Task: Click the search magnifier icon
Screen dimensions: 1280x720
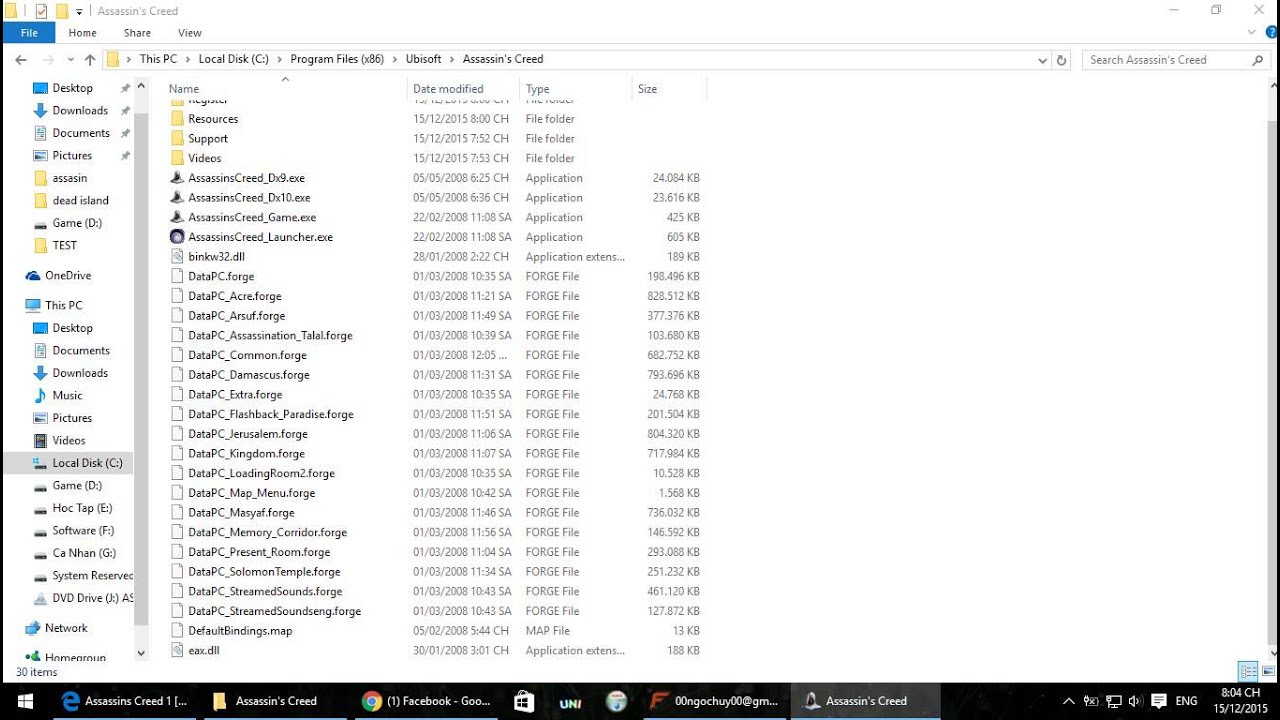Action: pos(1258,60)
